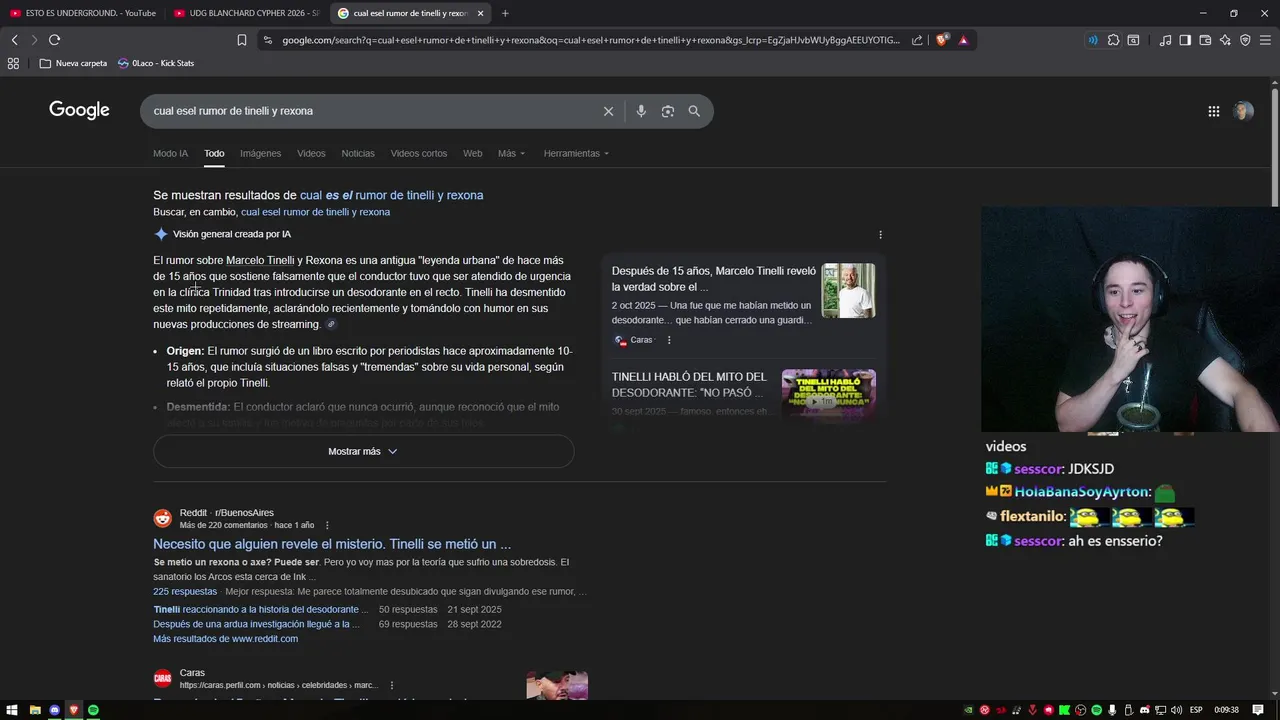
Task: Open the Brave VPN shield icon
Action: pos(1245,40)
